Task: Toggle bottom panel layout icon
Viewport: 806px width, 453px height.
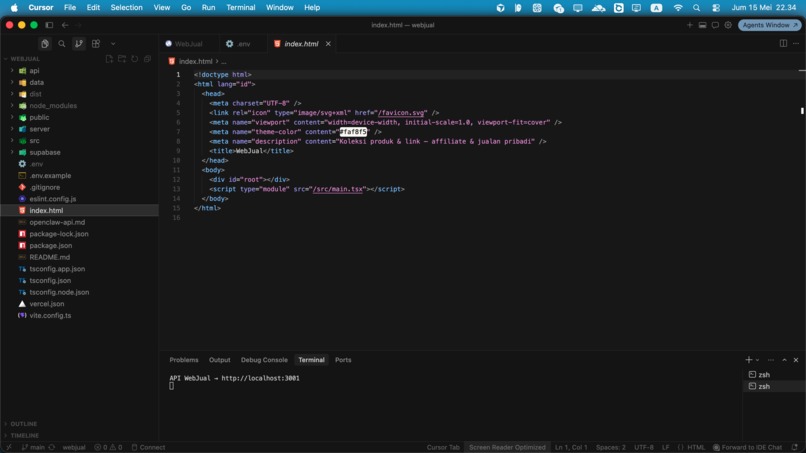Action: (702, 25)
